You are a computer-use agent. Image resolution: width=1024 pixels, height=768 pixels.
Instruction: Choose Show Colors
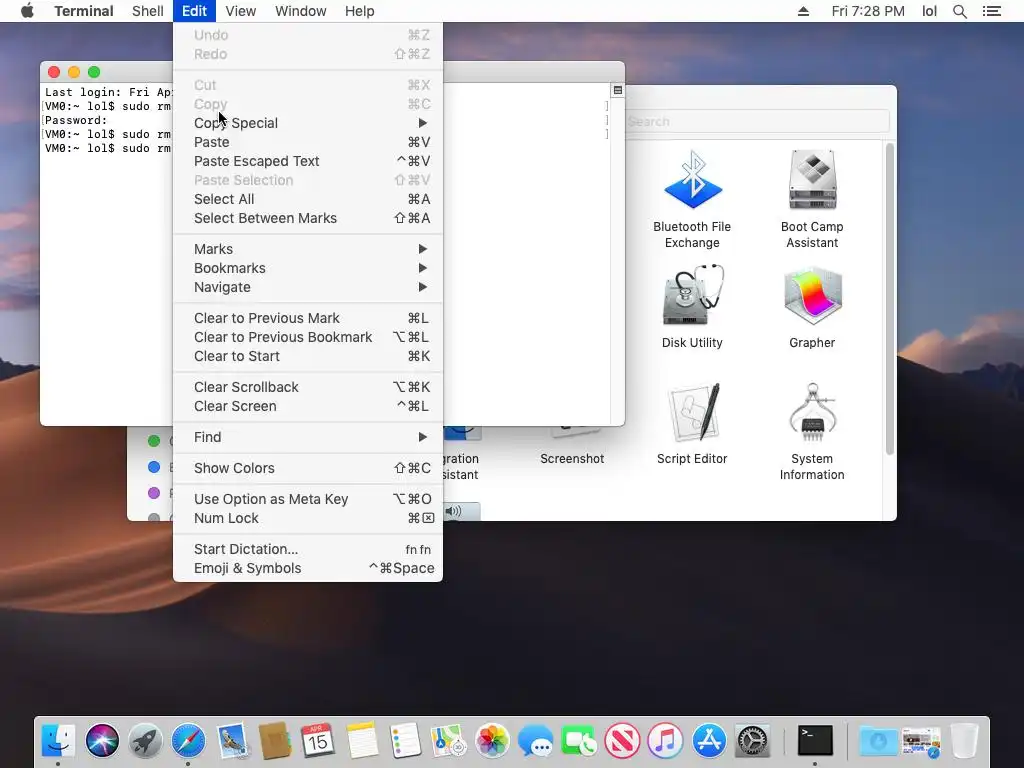point(308,468)
